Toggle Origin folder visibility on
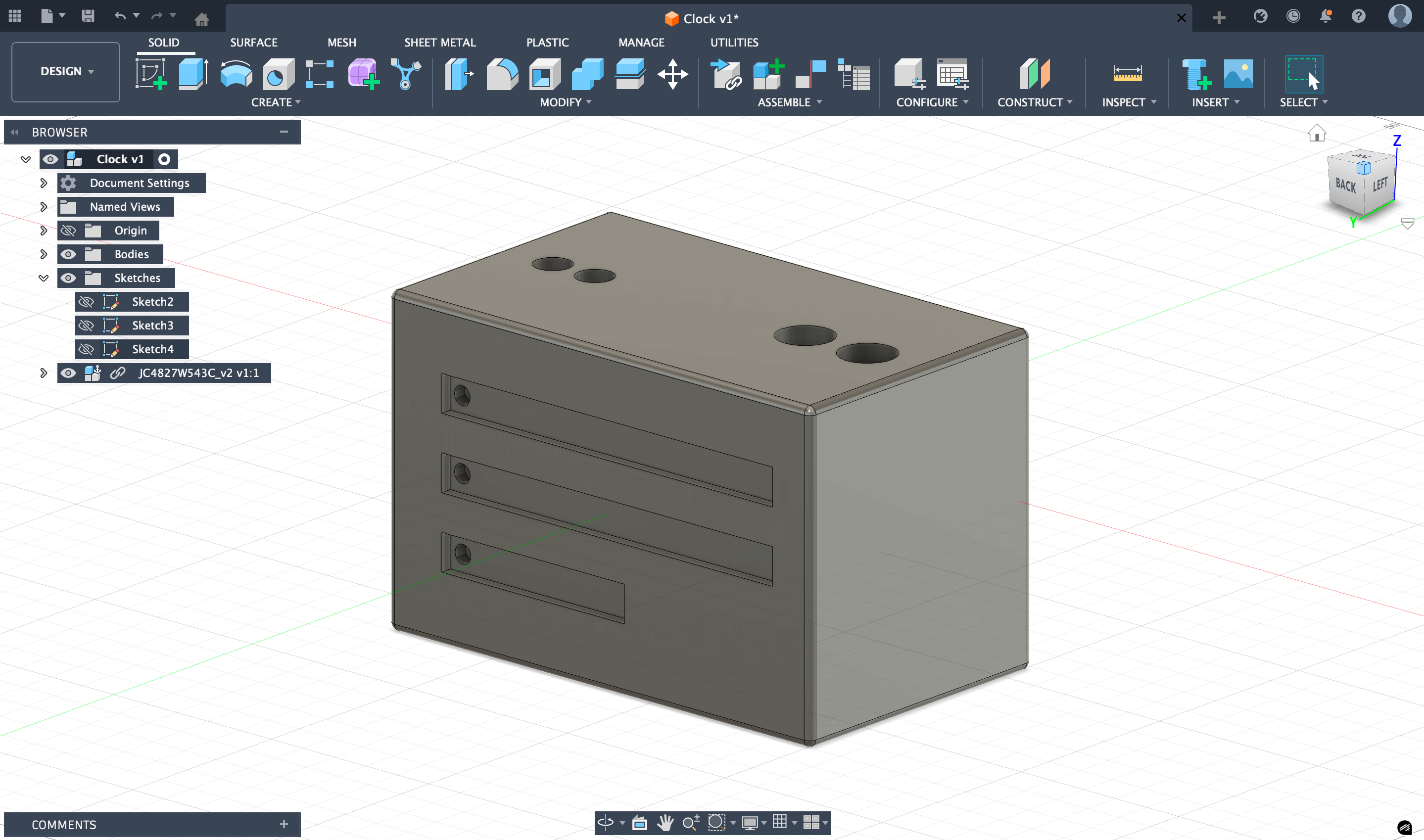The height and width of the screenshot is (840, 1424). click(68, 231)
